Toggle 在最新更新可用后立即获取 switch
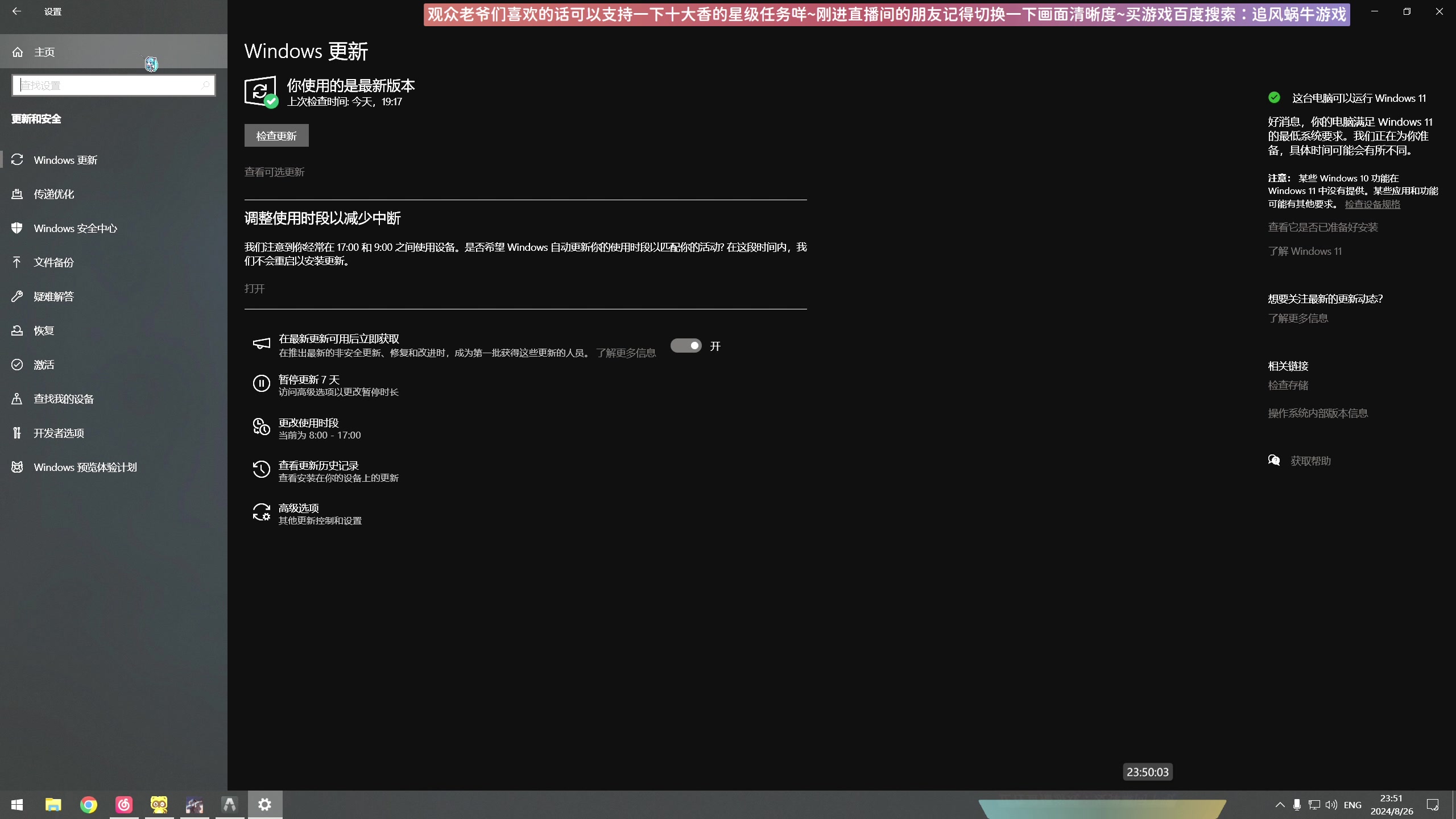 tap(686, 346)
